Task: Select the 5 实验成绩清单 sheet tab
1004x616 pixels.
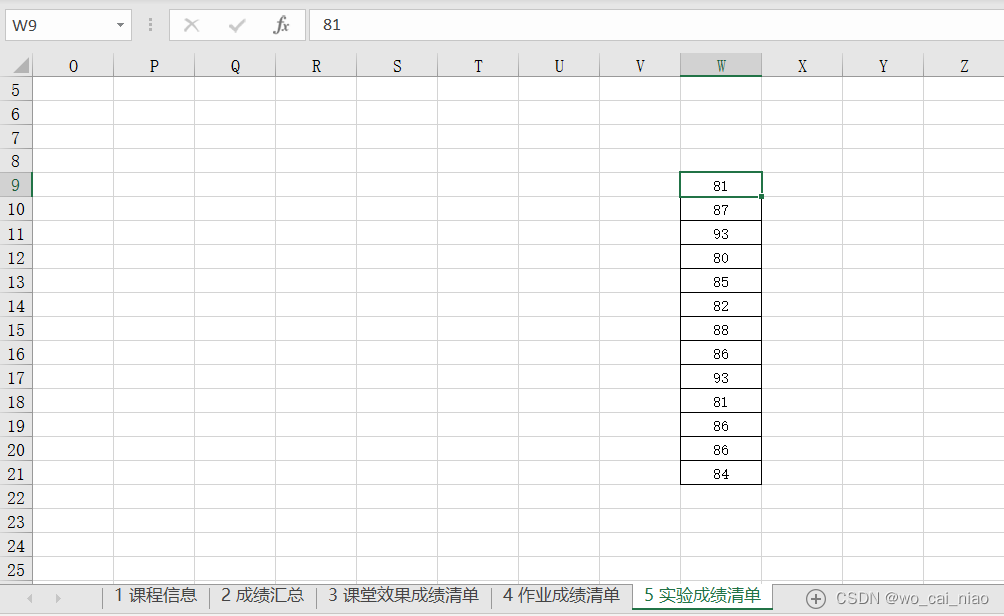Action: [702, 596]
